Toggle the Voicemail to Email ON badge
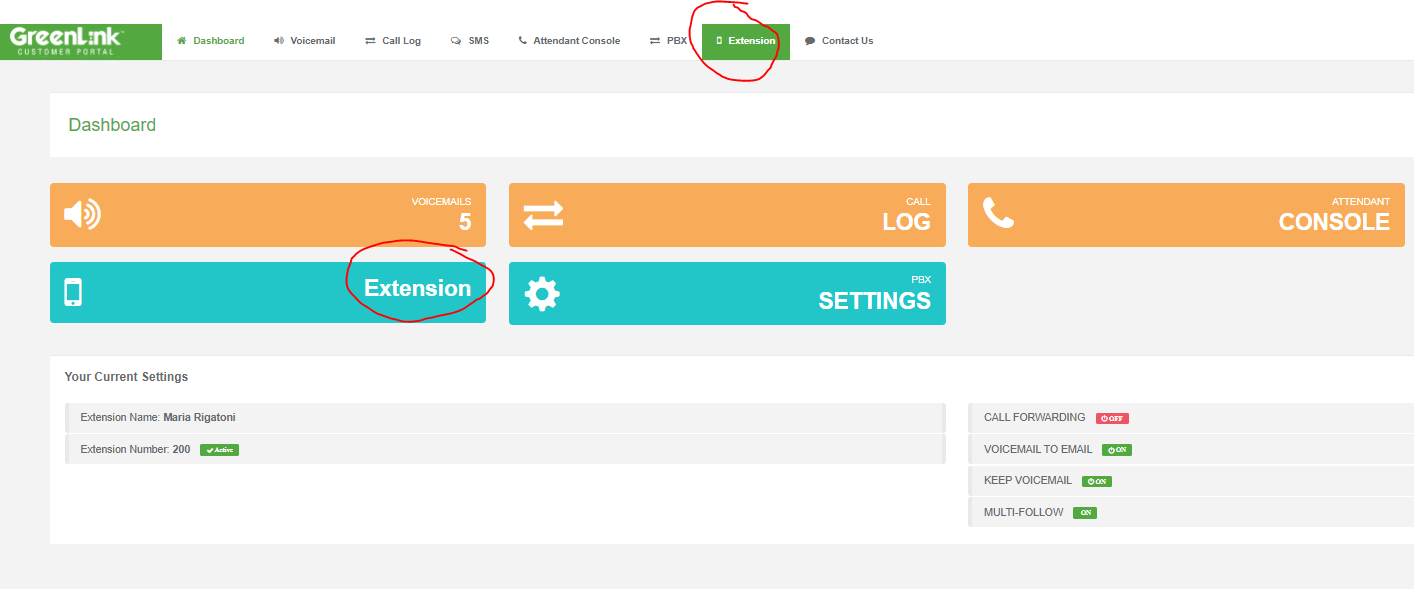 1117,450
